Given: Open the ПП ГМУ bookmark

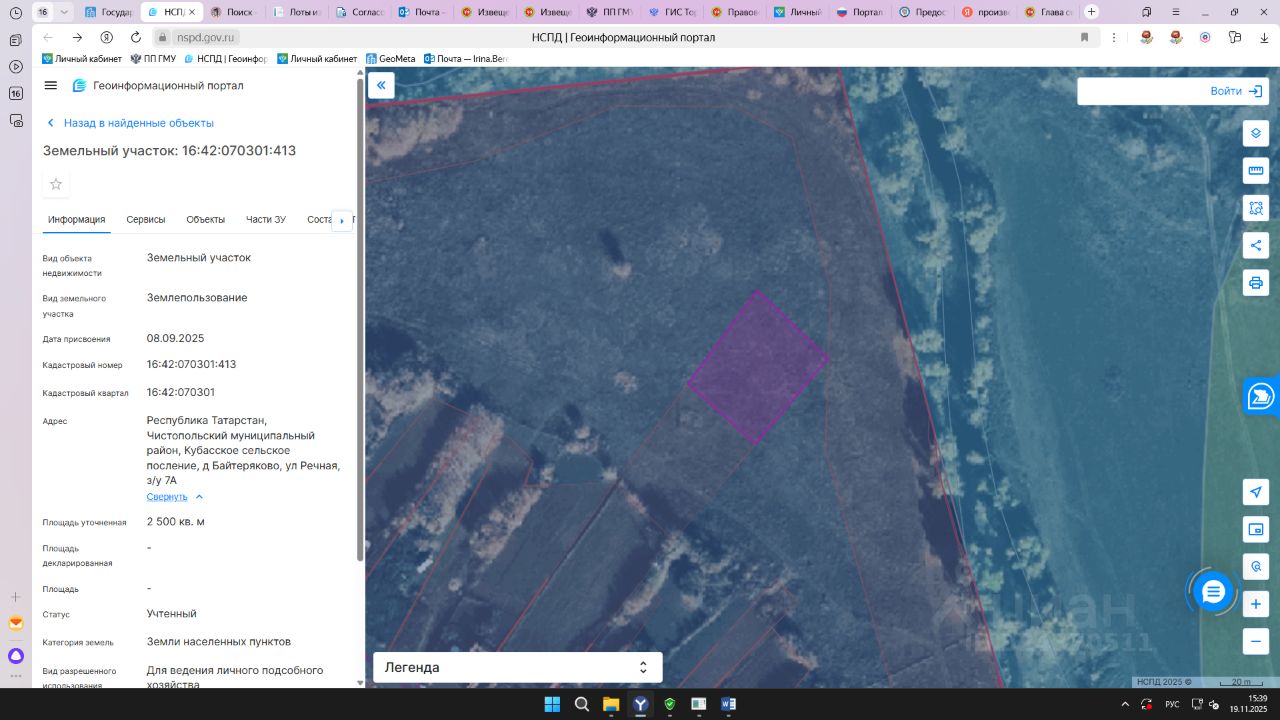Looking at the screenshot, I should point(153,59).
